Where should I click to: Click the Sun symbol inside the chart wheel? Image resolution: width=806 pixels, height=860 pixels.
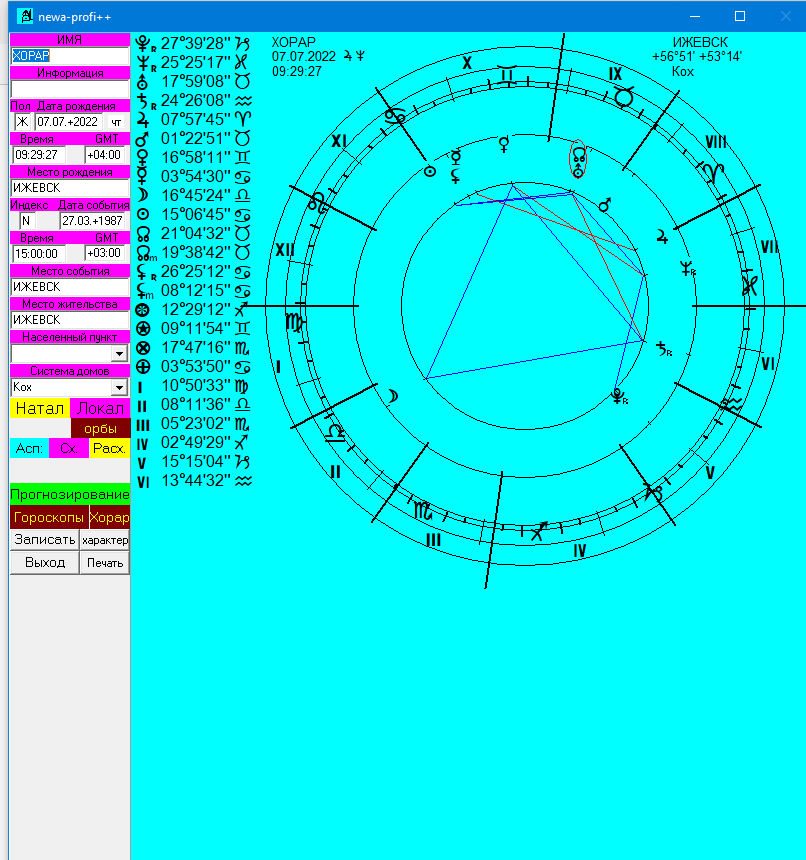click(430, 172)
